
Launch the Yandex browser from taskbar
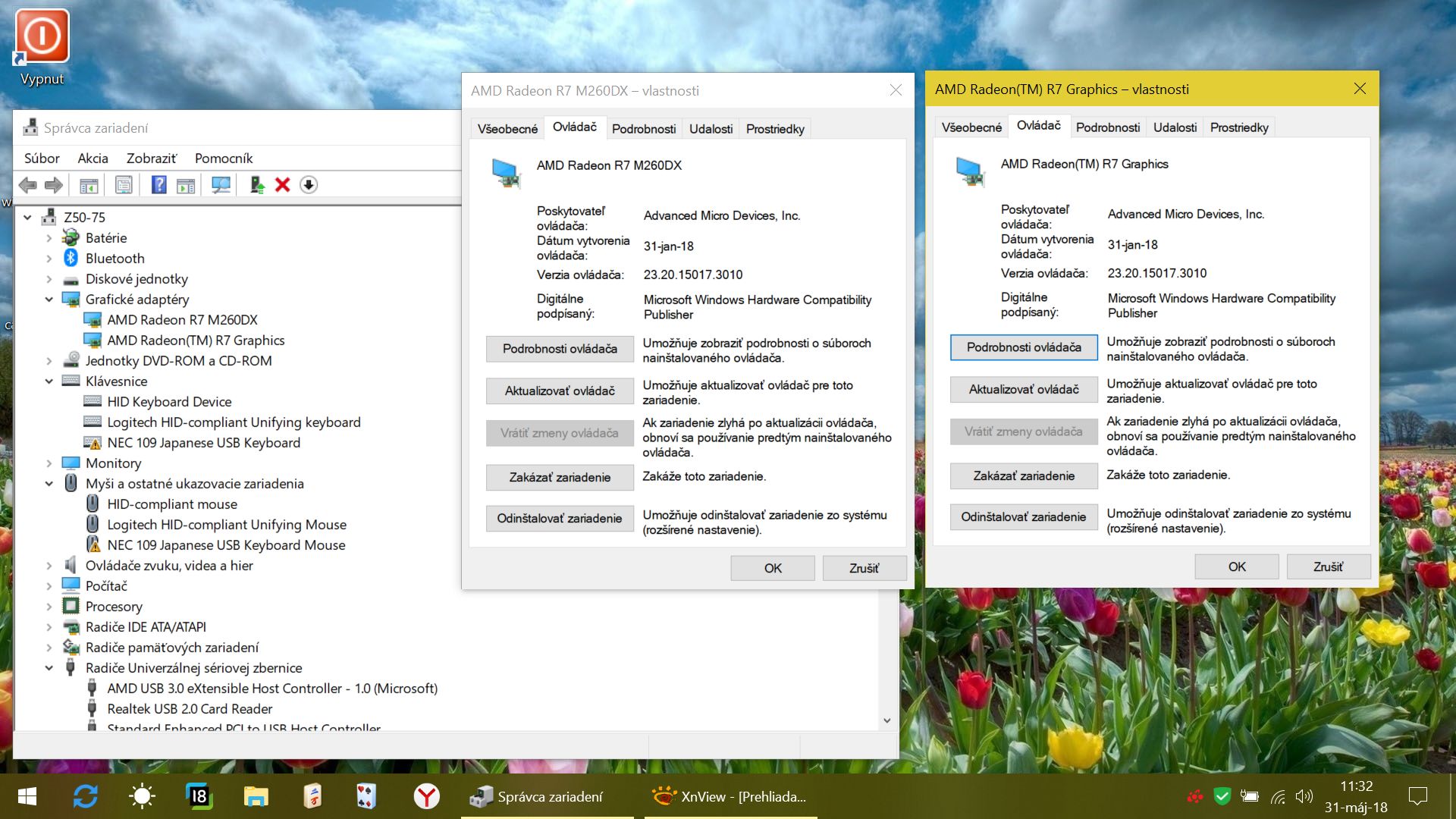point(426,796)
